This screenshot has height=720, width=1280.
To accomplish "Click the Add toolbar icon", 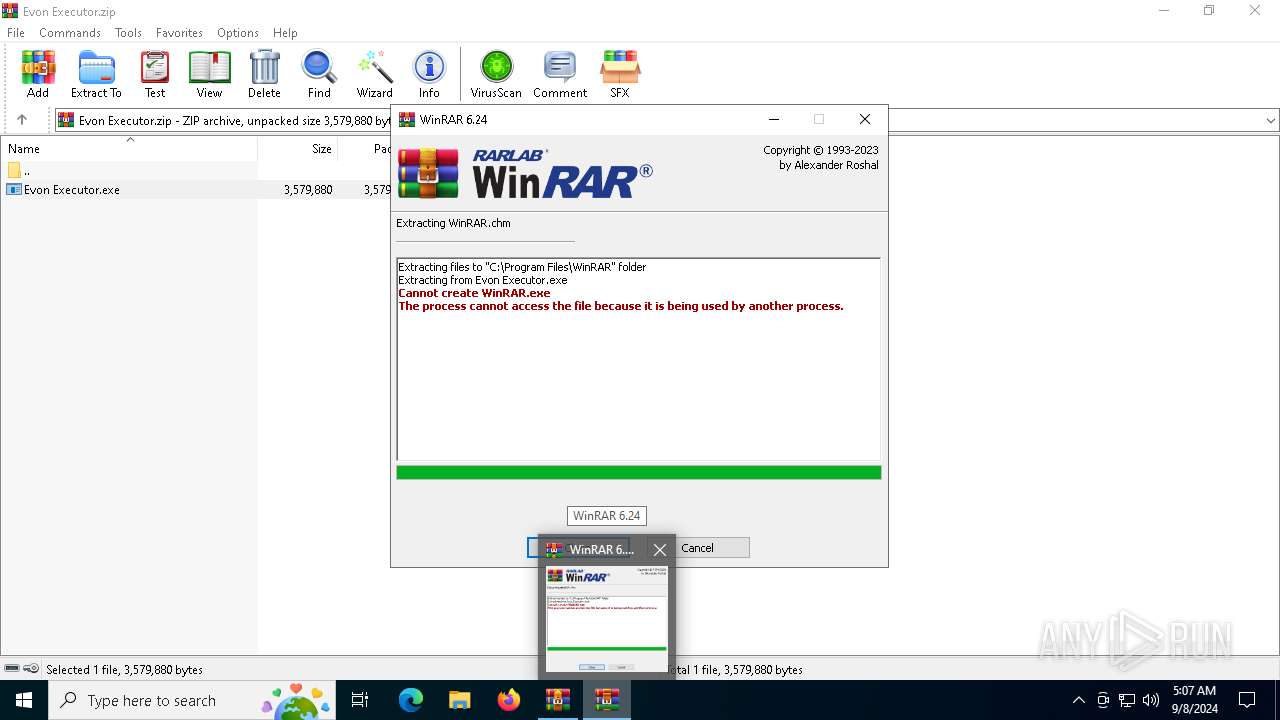I will 38,75.
